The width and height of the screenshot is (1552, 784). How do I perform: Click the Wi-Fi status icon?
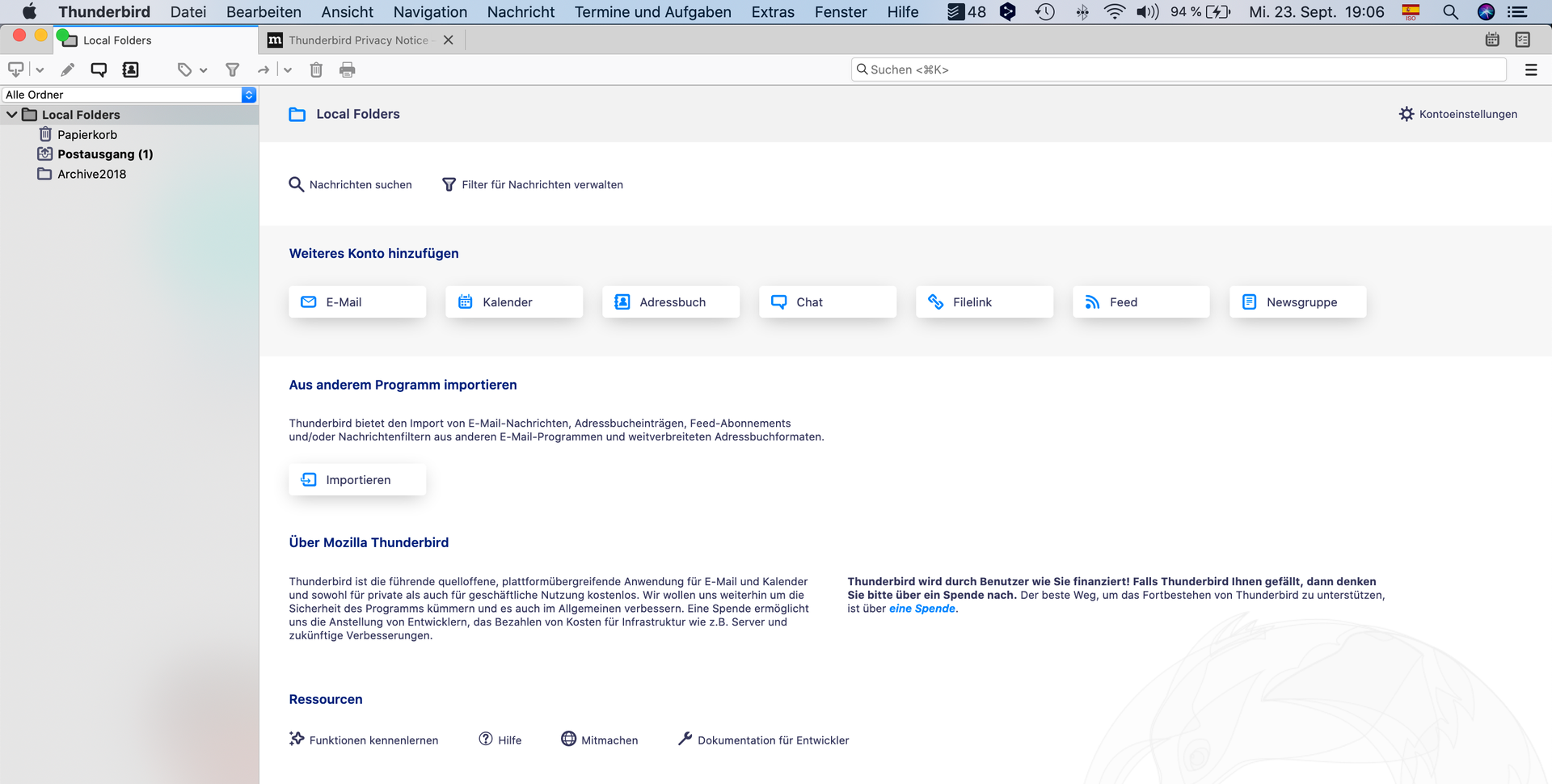coord(1115,12)
